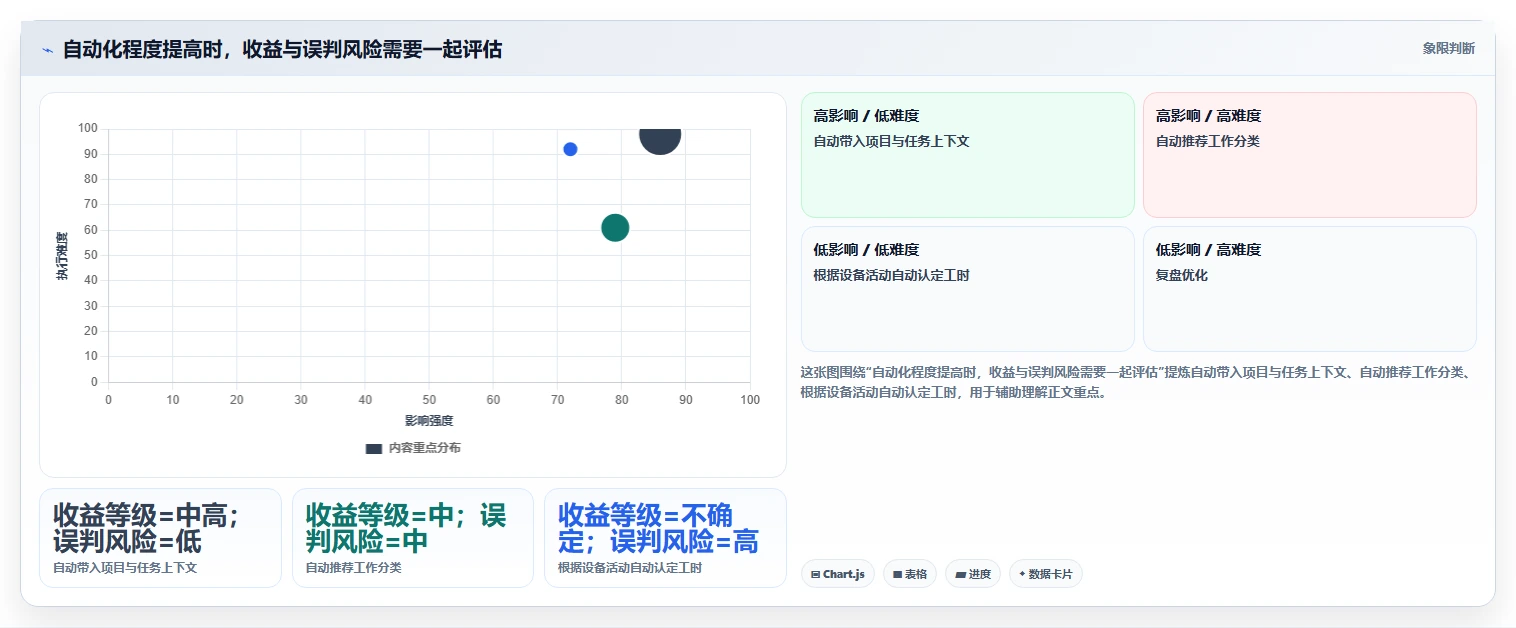1516x628 pixels.
Task: Click 根据设备活动自动认定工时 in 低影响 / 低难度 card
Action: tap(892, 275)
